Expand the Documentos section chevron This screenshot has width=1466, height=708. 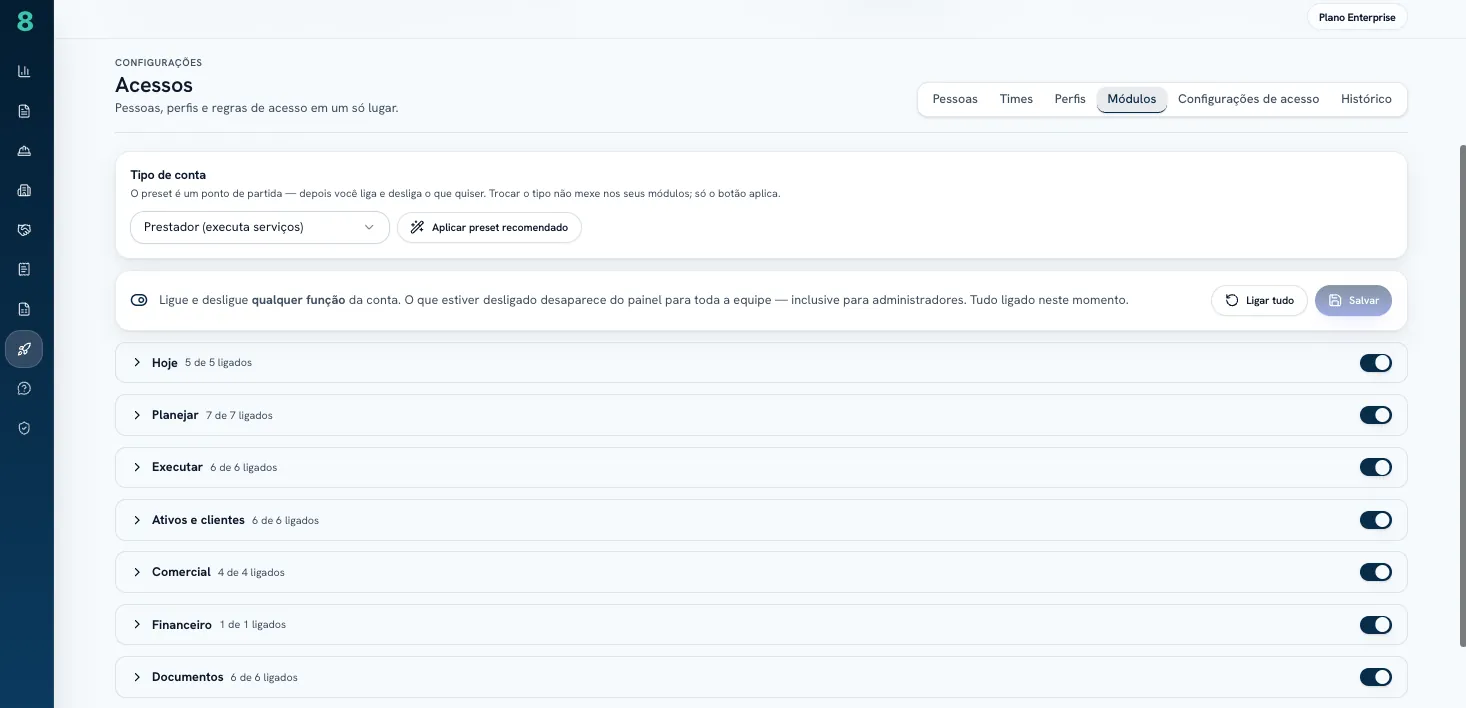point(138,677)
